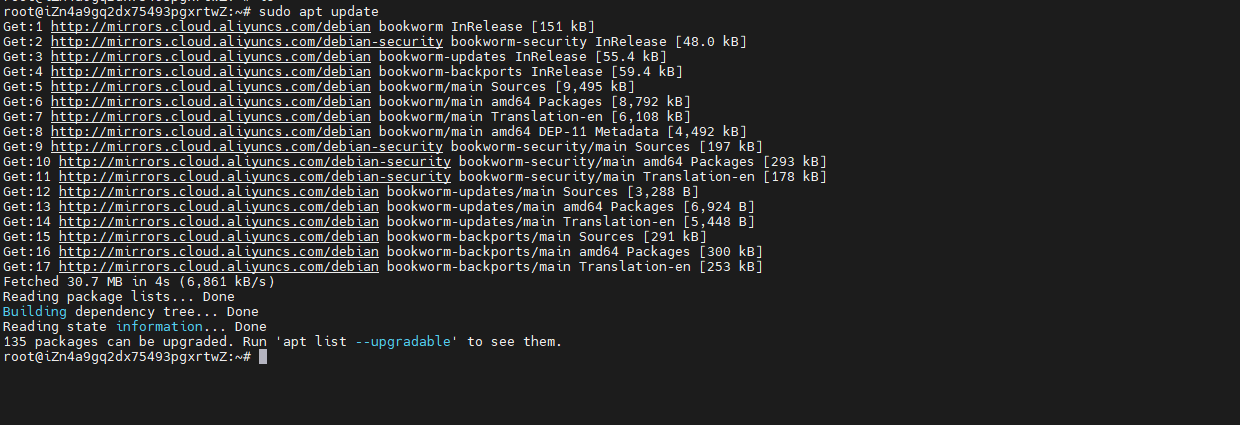Click the debian-security link on the Get:10 line

(254, 161)
